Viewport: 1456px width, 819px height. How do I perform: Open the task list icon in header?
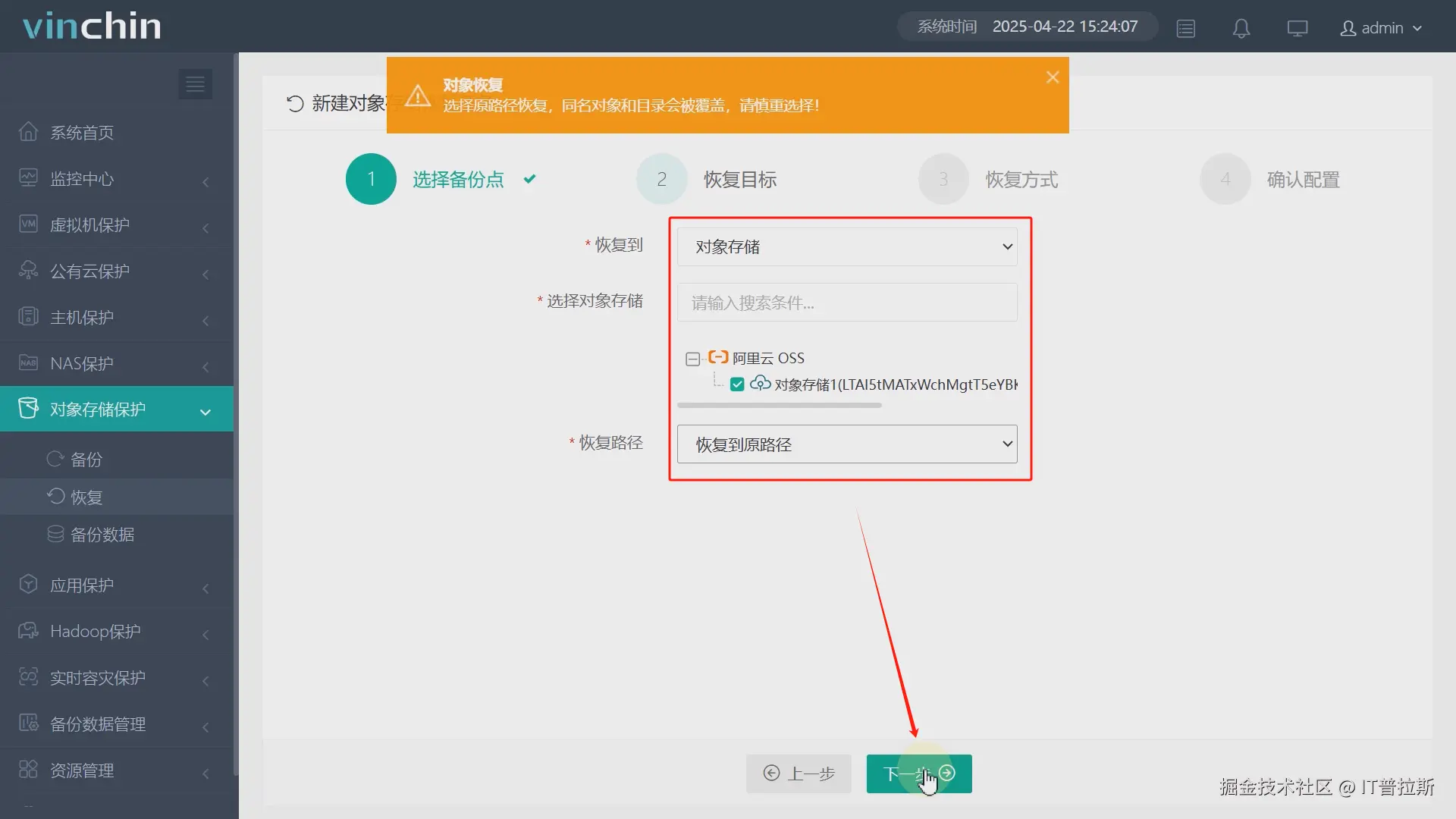[1185, 28]
